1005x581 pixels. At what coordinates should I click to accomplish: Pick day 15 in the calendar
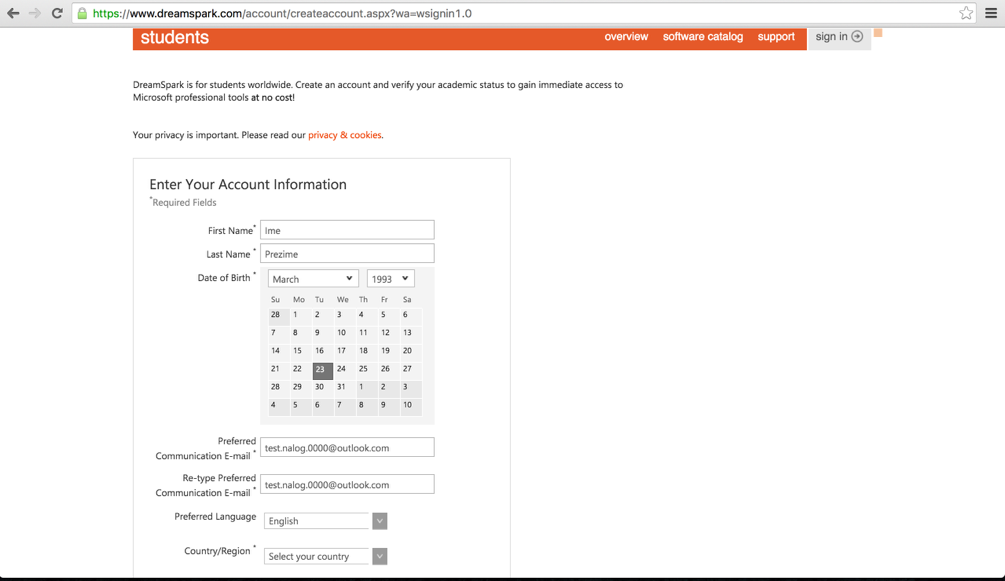point(297,351)
